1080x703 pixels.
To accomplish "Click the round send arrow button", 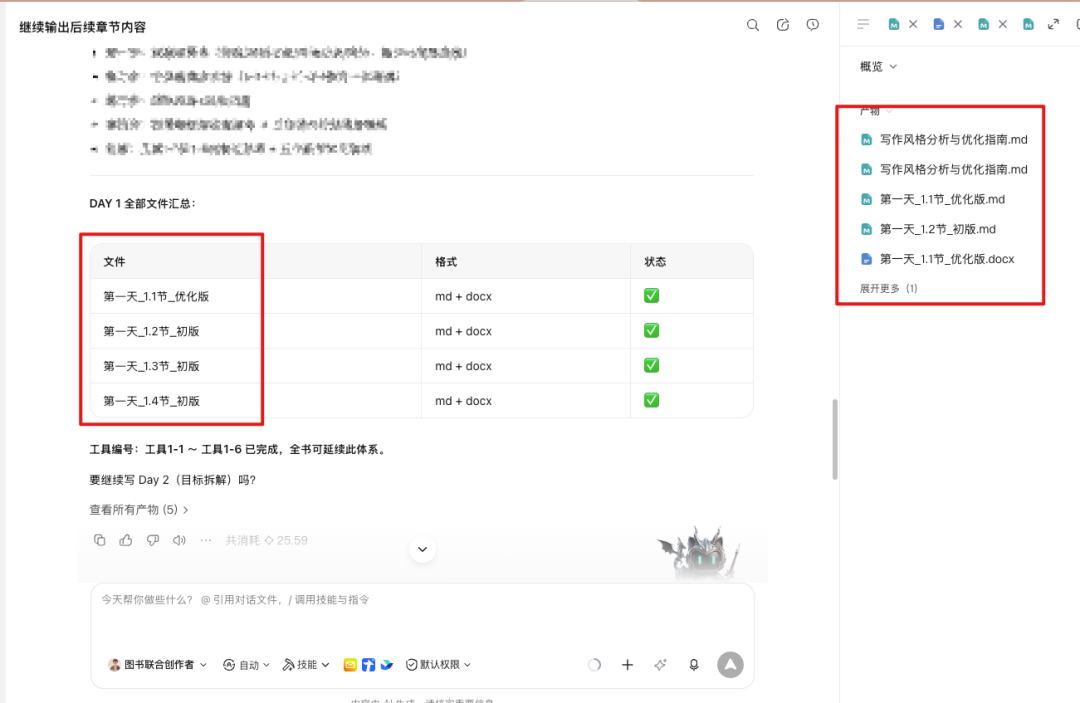I will 730,665.
